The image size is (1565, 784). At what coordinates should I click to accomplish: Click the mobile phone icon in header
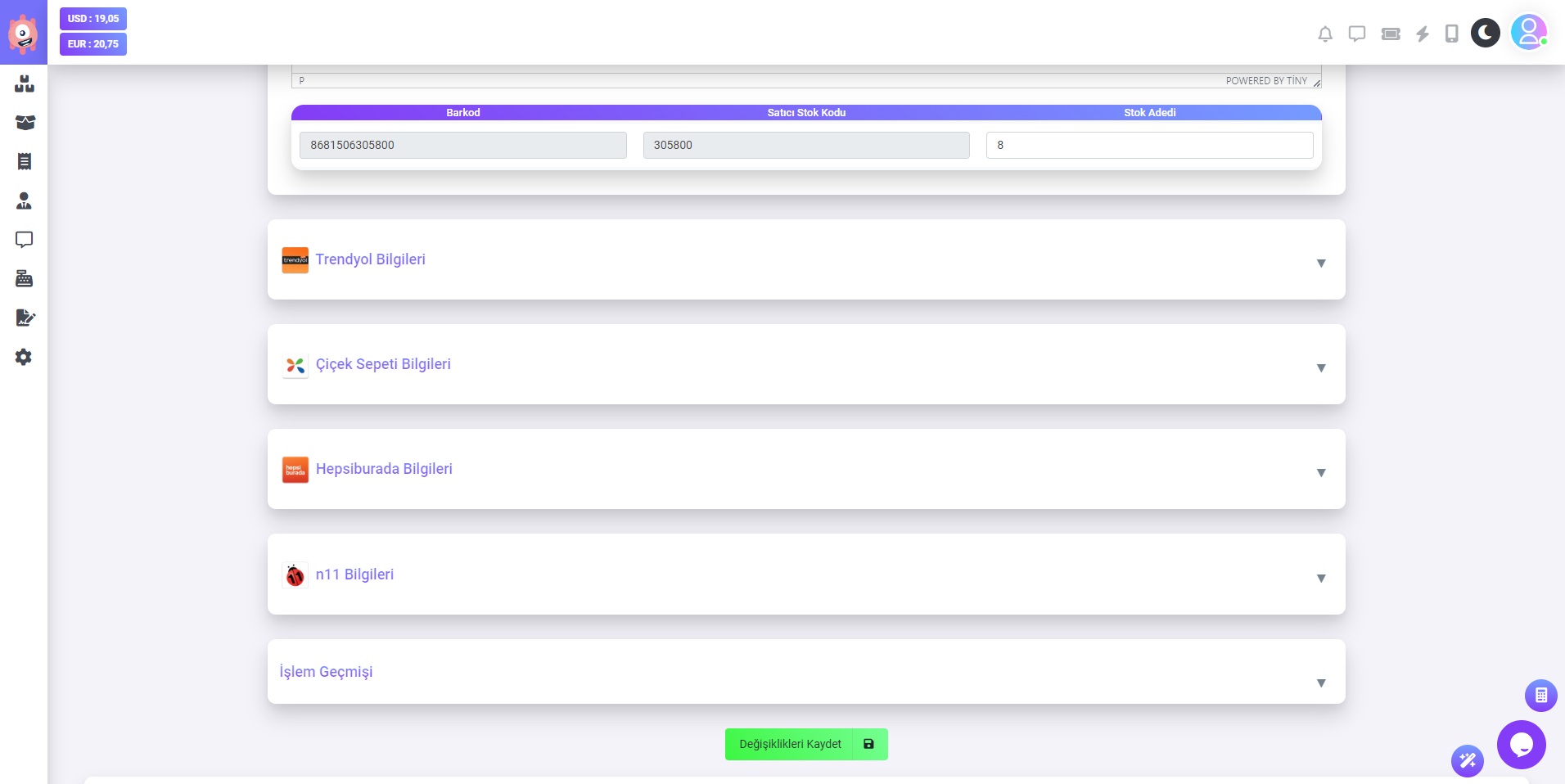pos(1451,34)
